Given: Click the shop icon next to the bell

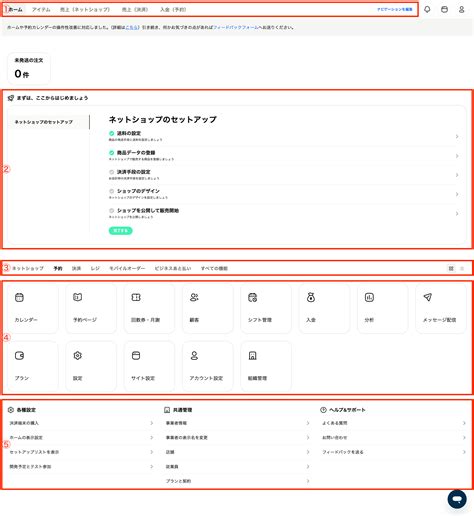Looking at the screenshot, I should tap(444, 9).
